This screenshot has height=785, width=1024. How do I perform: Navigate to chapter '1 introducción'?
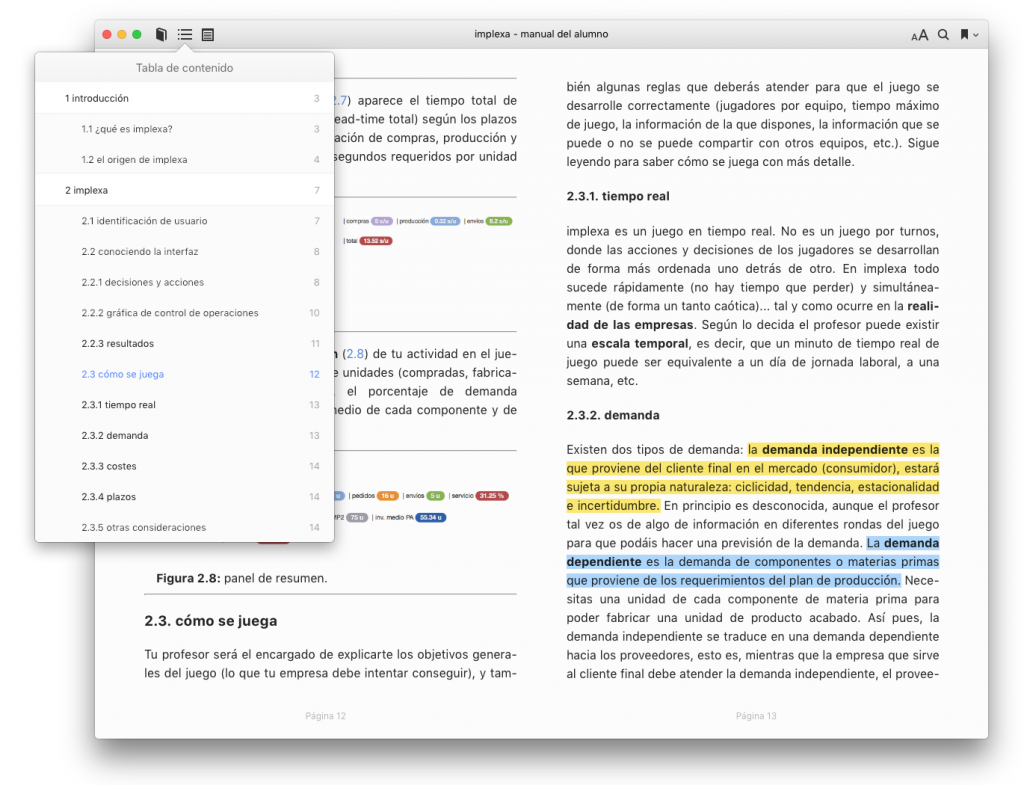98,98
